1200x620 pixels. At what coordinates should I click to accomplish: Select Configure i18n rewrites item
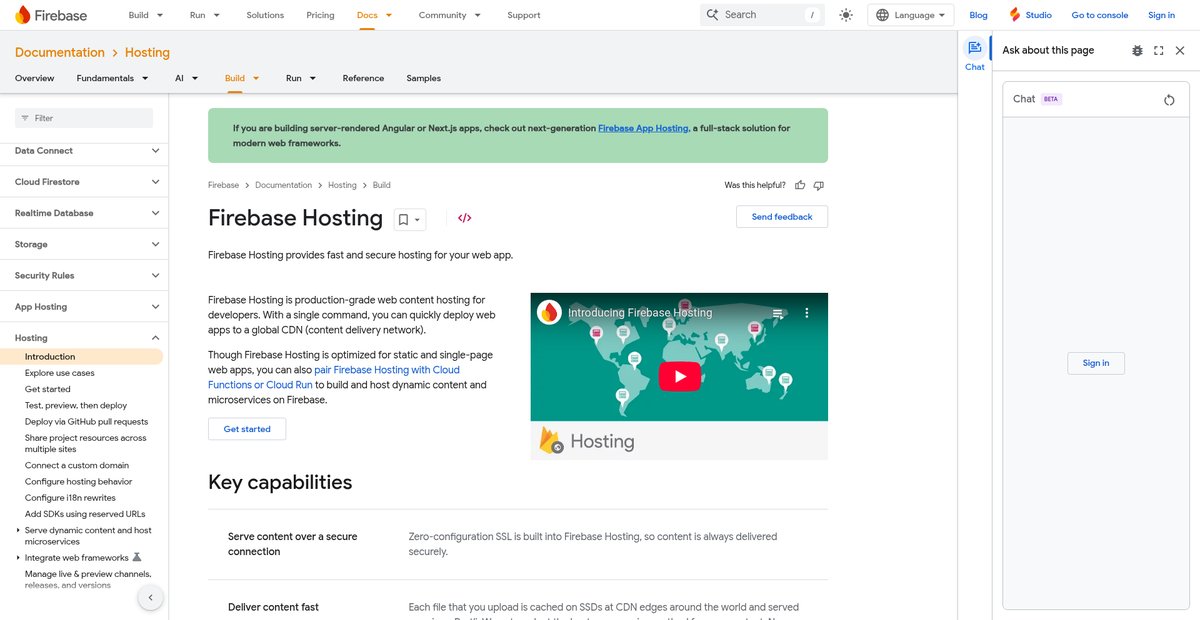pos(70,498)
